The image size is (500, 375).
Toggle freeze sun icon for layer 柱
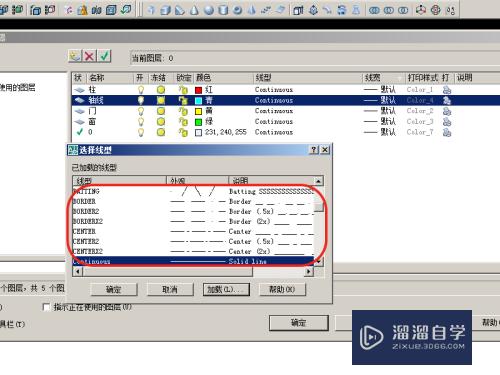(x=161, y=89)
